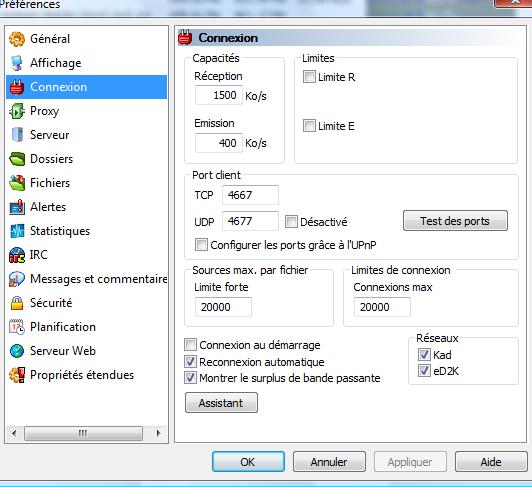Click the Connexion header plug icon
Screen dimensions: 532x487
point(185,37)
